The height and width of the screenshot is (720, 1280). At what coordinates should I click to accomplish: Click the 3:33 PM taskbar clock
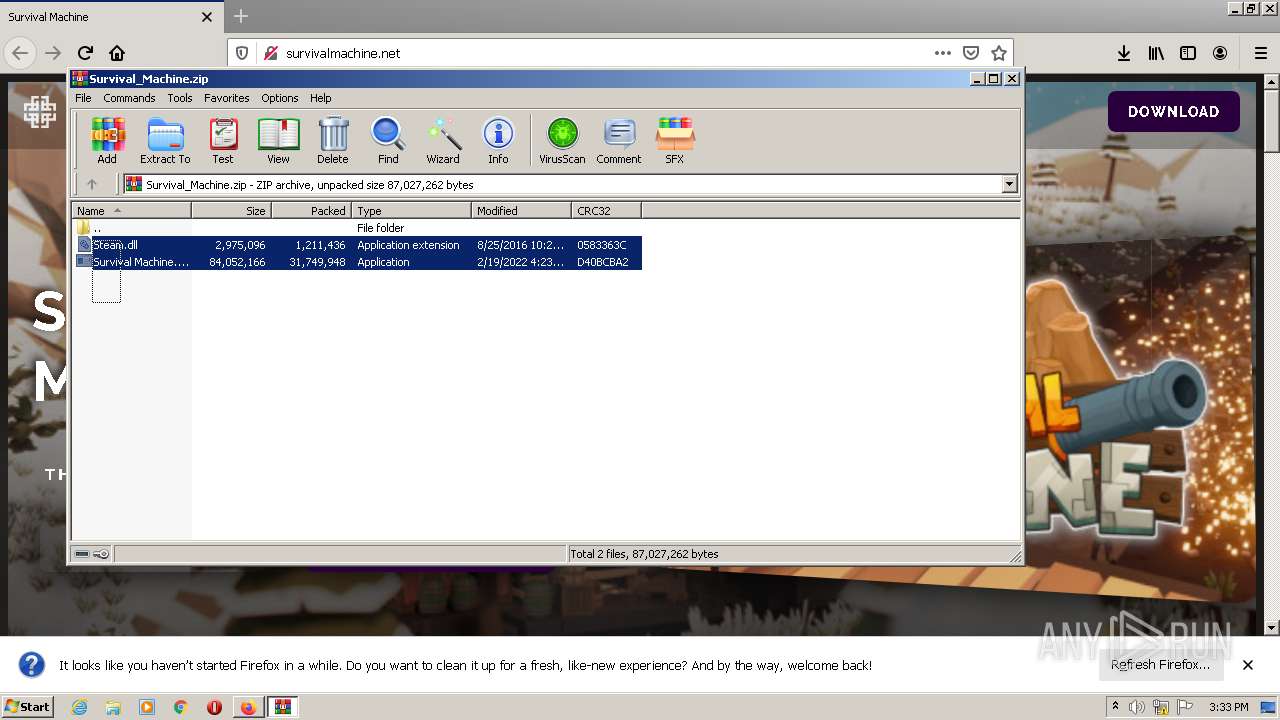pyautogui.click(x=1228, y=707)
